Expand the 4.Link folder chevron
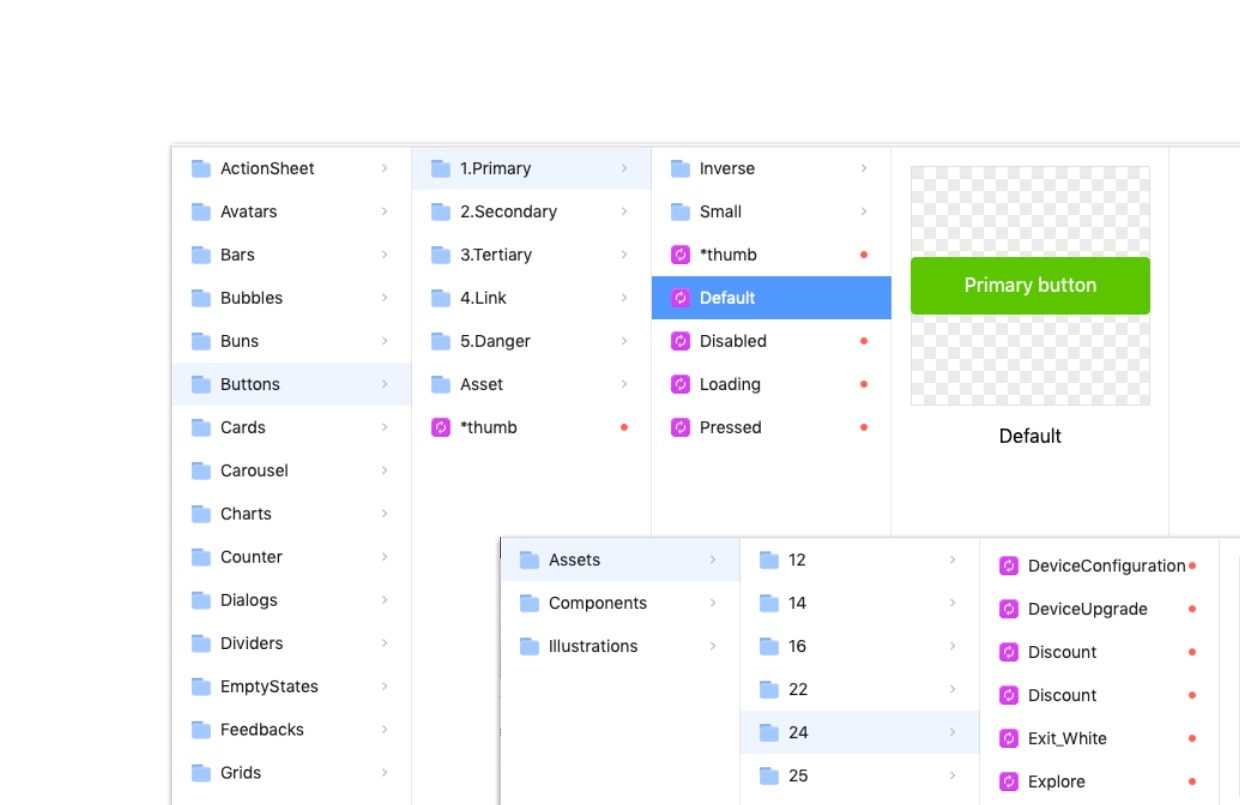Viewport: 1240px width, 805px height. point(624,297)
